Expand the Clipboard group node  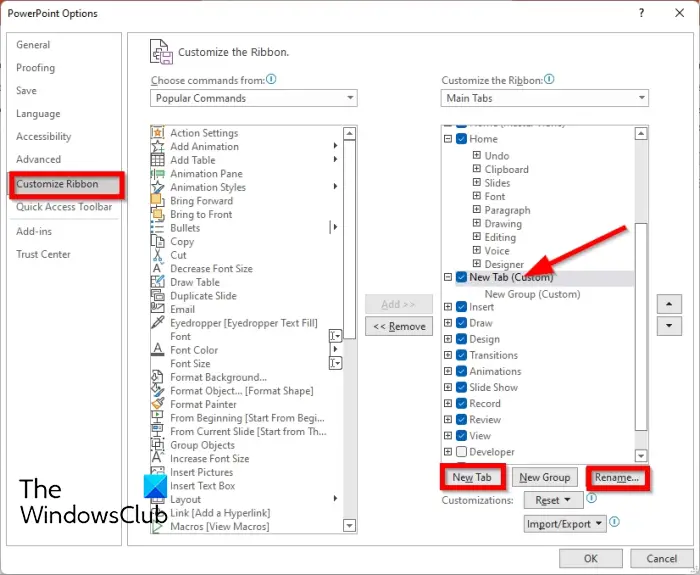pyautogui.click(x=477, y=169)
